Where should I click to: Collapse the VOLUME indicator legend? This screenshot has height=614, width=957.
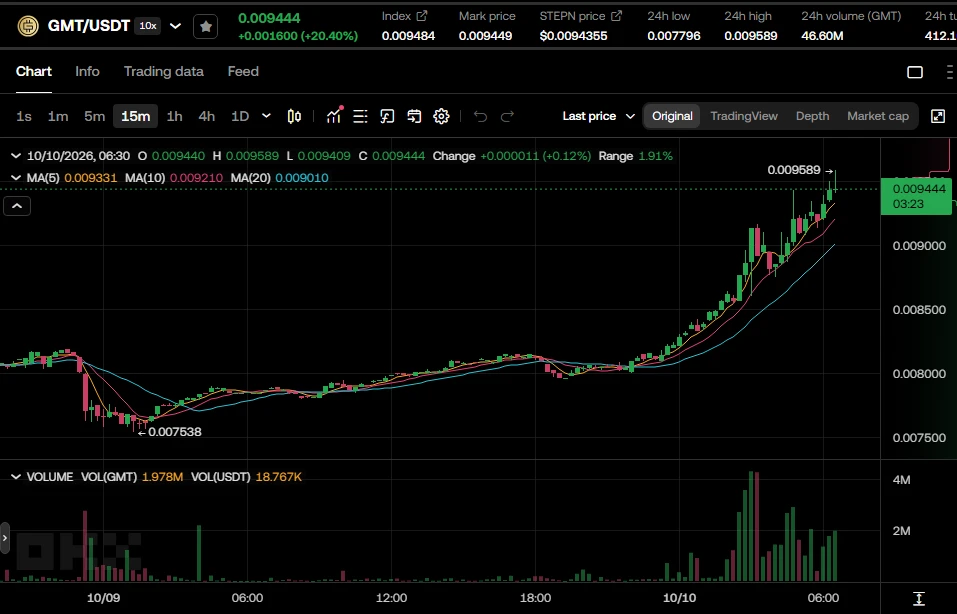click(x=16, y=477)
